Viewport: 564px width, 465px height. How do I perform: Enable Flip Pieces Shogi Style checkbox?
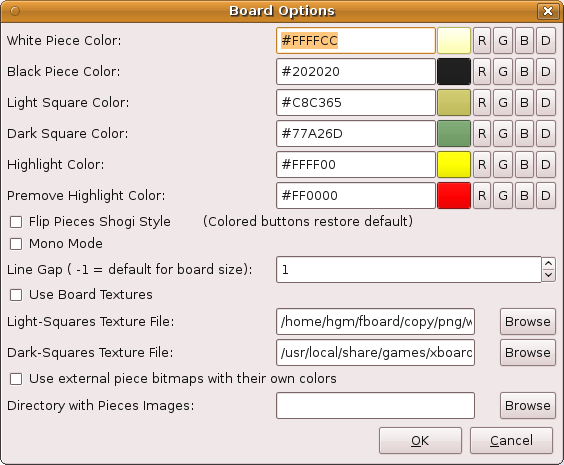pos(16,222)
